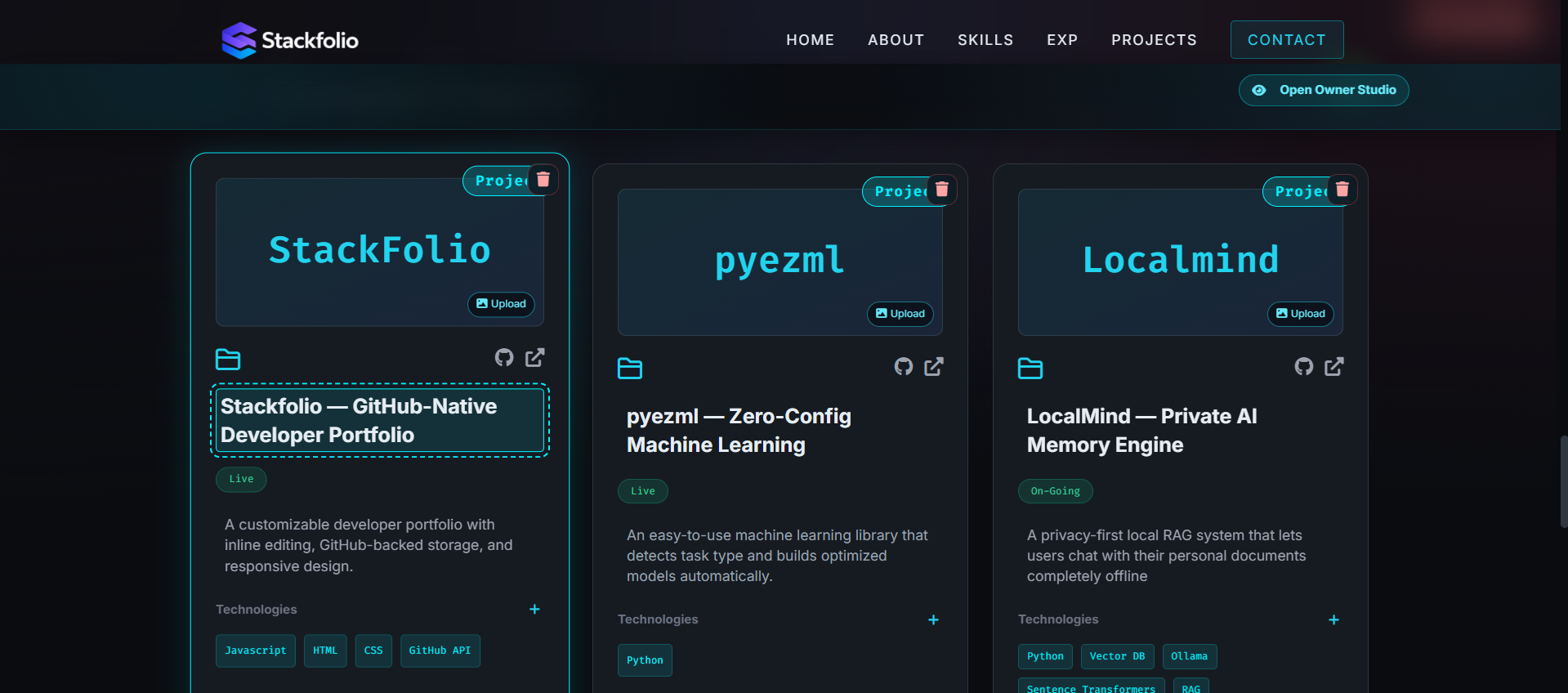The image size is (1568, 693).
Task: Open Owner Studio
Action: (1324, 90)
